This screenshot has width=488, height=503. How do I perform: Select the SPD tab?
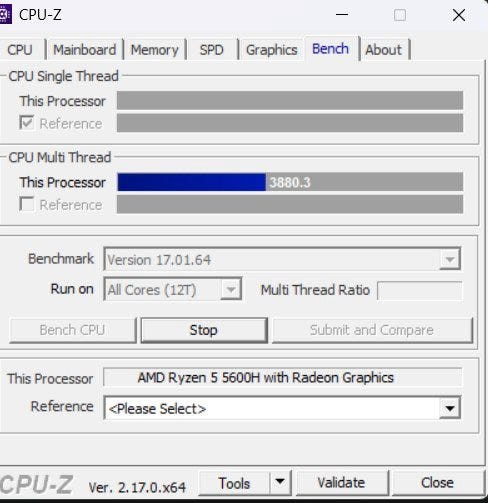pyautogui.click(x=212, y=50)
